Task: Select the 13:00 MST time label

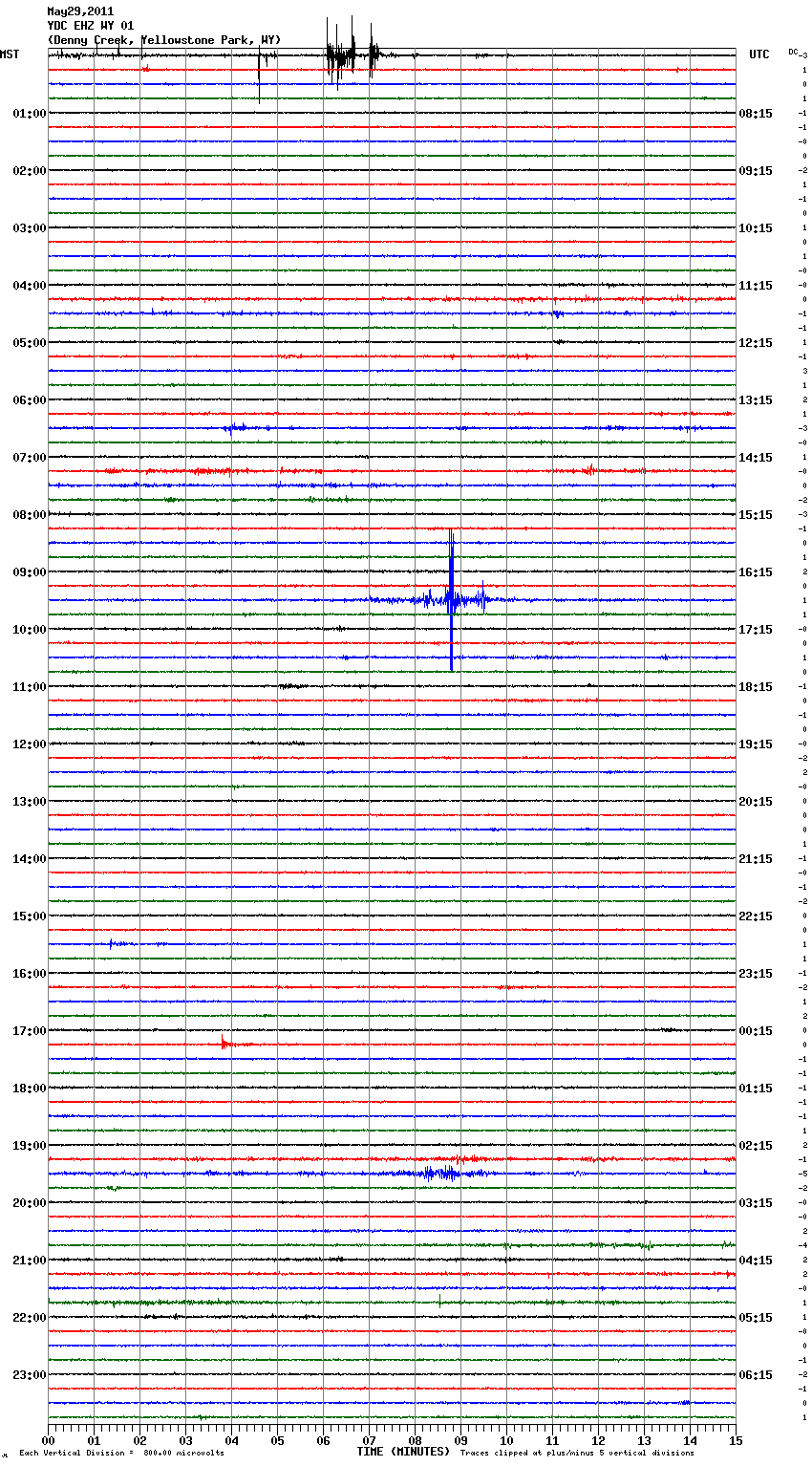Action: point(30,802)
